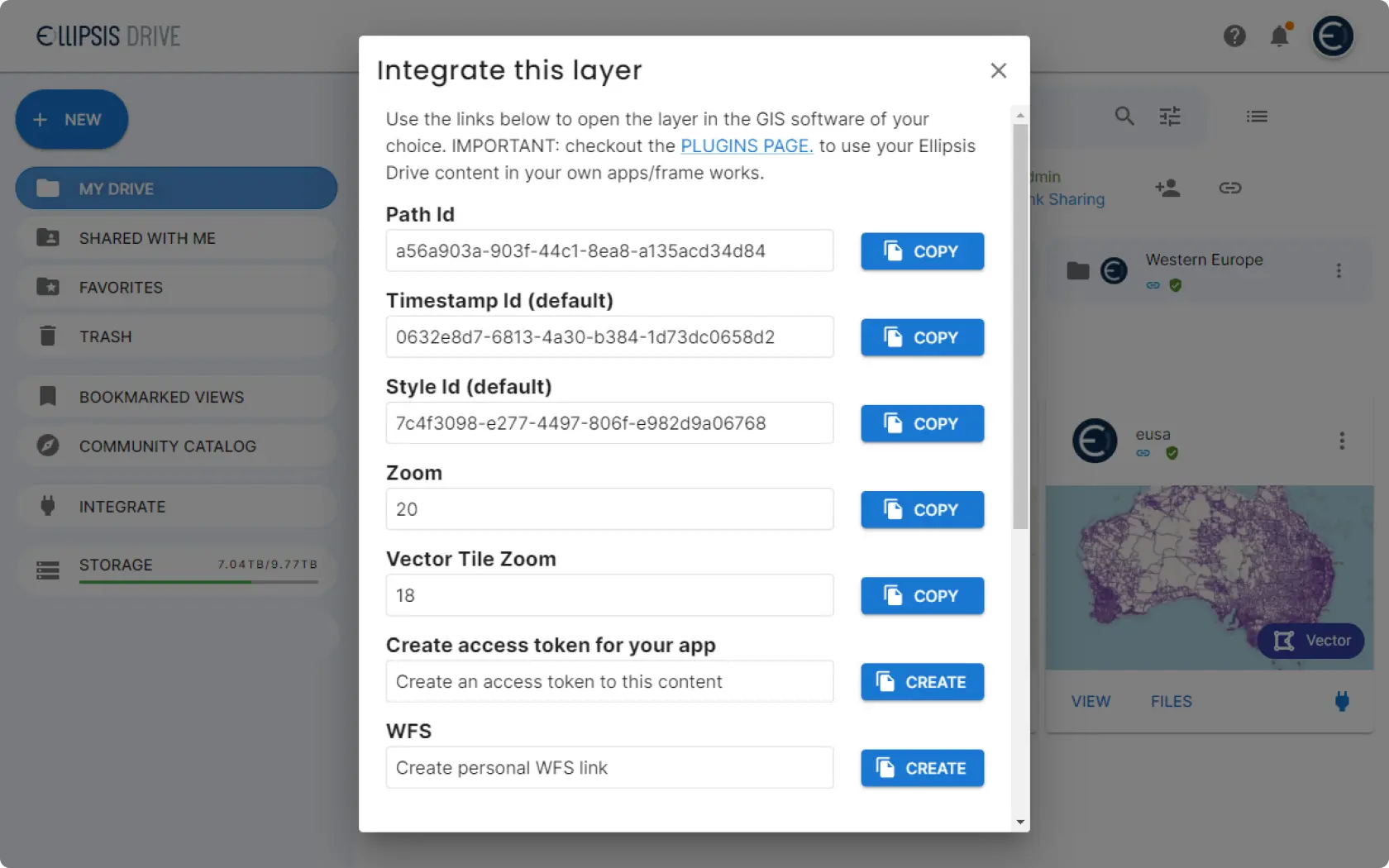Click the help question mark icon

coord(1234,36)
